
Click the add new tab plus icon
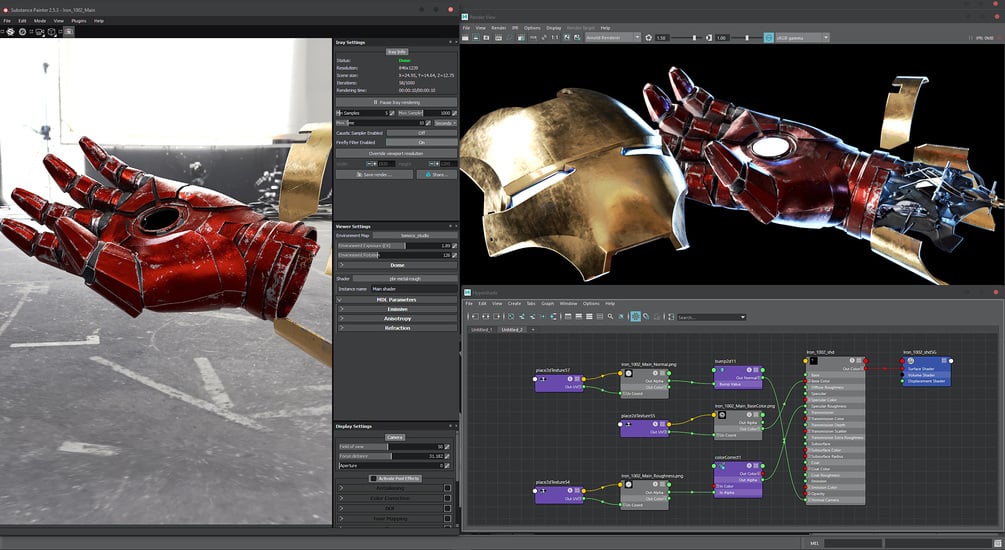tap(533, 329)
